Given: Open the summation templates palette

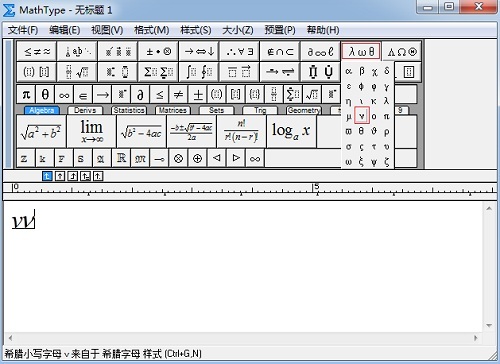Looking at the screenshot, I should pos(158,72).
